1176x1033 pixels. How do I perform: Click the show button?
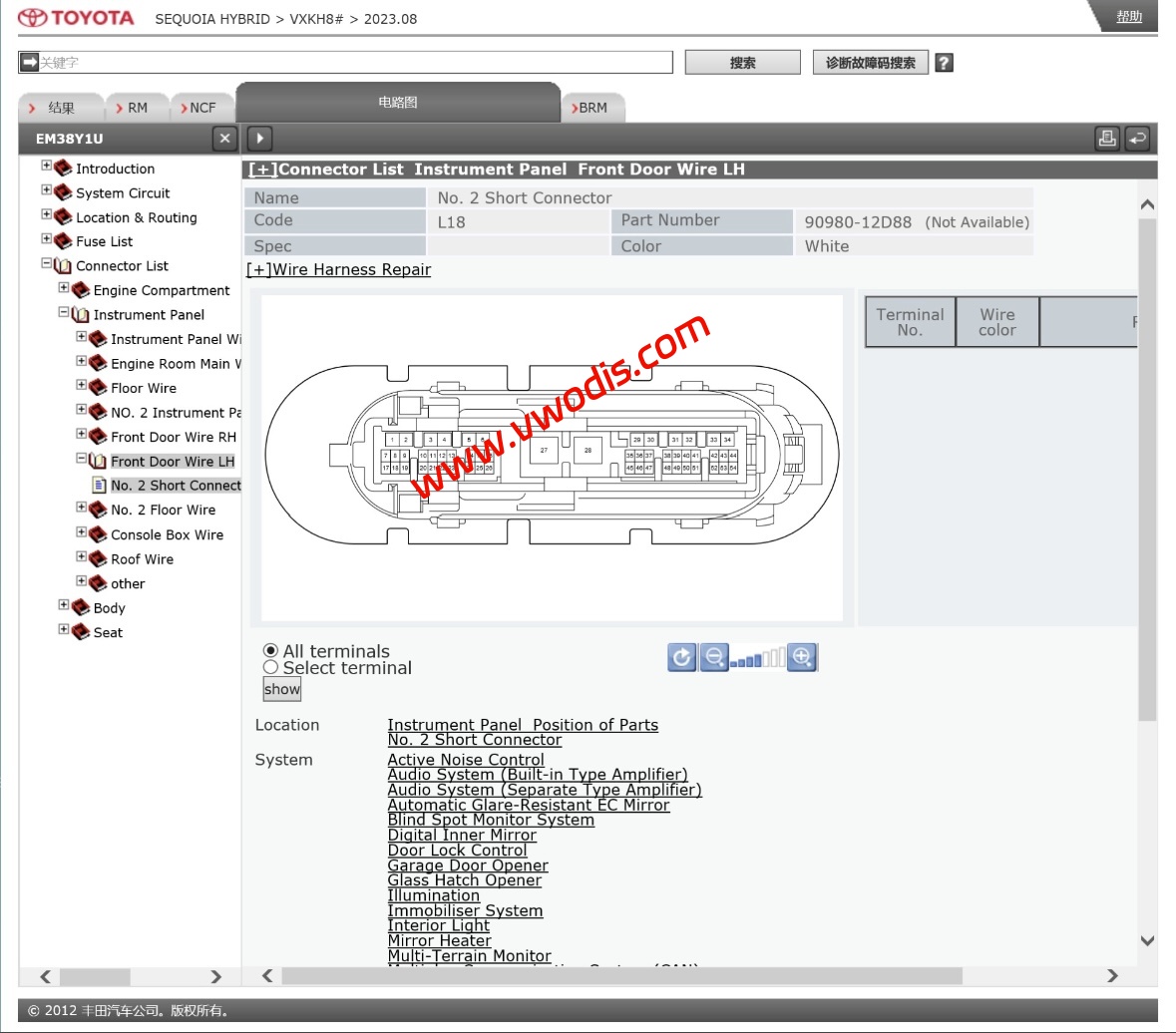(282, 689)
